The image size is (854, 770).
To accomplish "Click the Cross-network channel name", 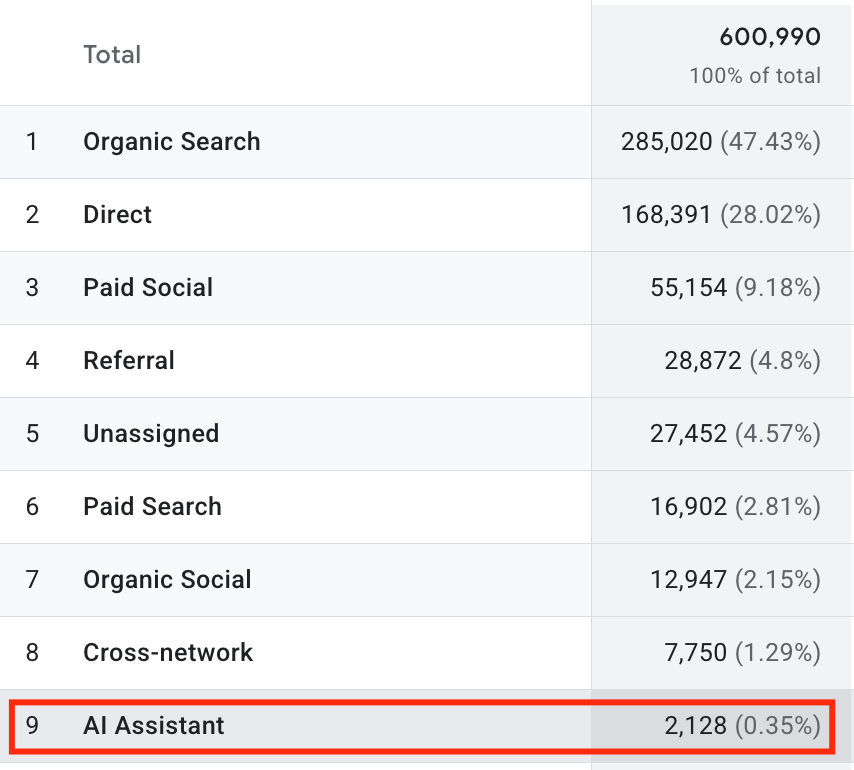I will (168, 652).
